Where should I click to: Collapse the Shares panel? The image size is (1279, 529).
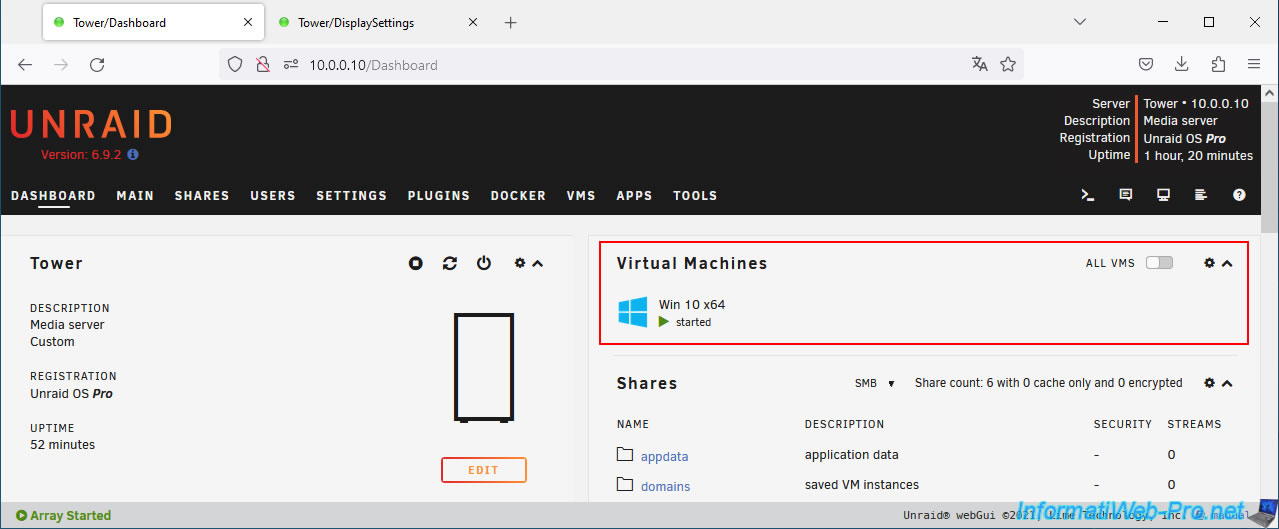coord(1227,383)
